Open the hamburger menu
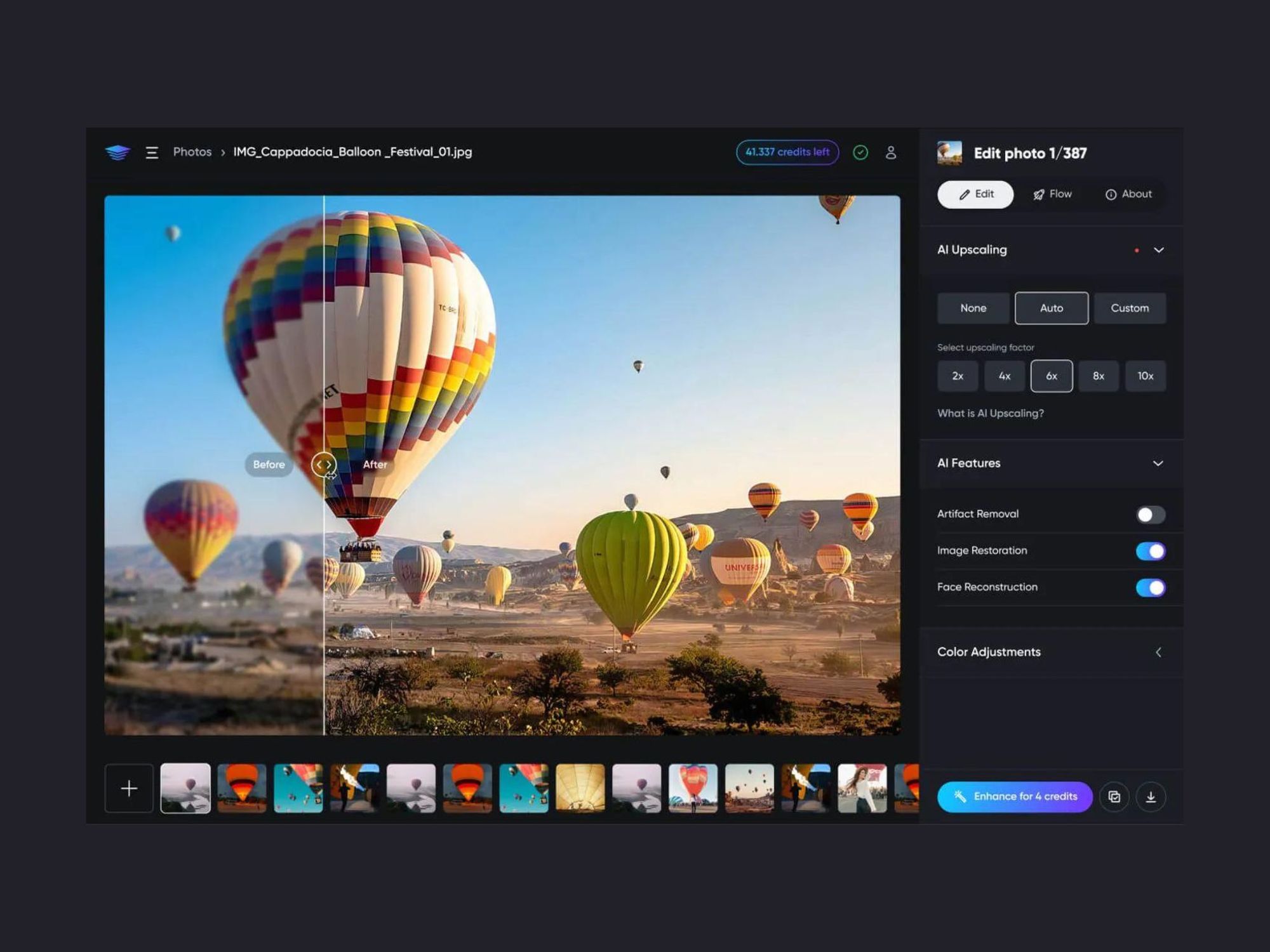Viewport: 1270px width, 952px height. point(152,152)
